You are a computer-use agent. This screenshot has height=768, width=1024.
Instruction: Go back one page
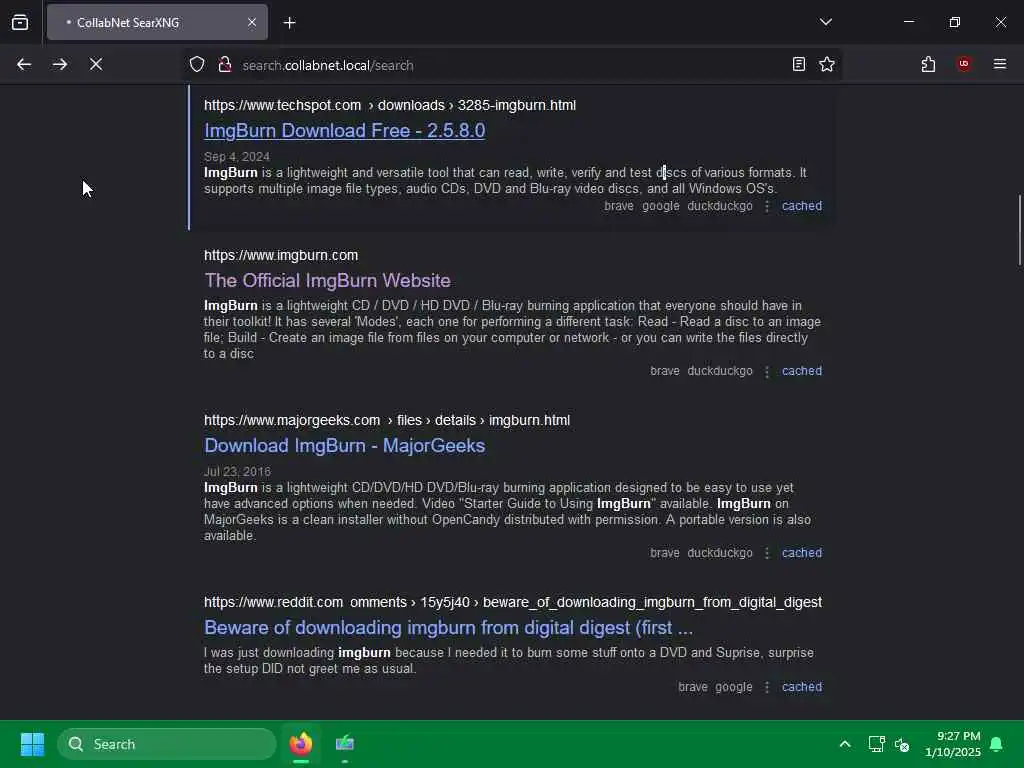[24, 64]
